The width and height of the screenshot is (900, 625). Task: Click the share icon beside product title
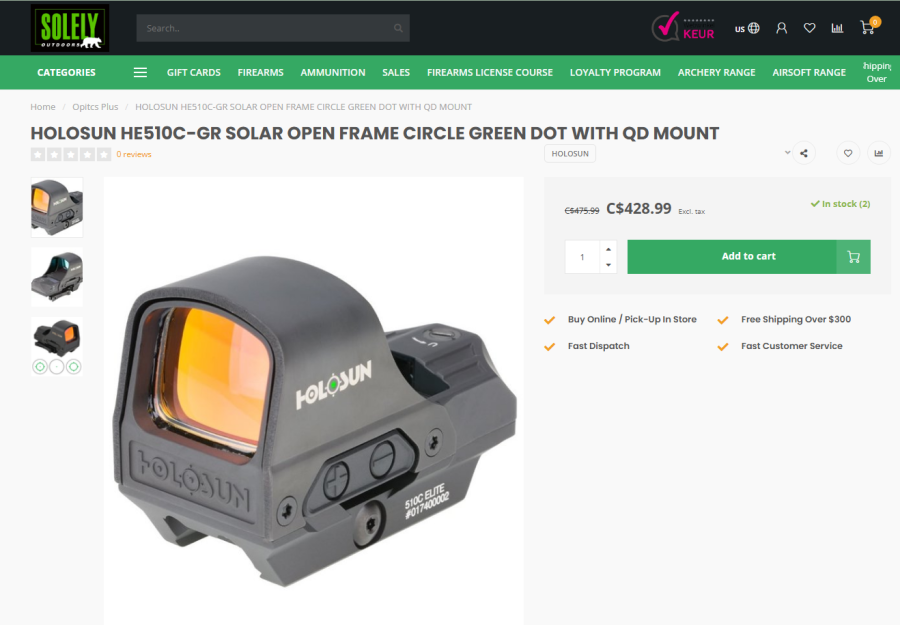point(804,153)
